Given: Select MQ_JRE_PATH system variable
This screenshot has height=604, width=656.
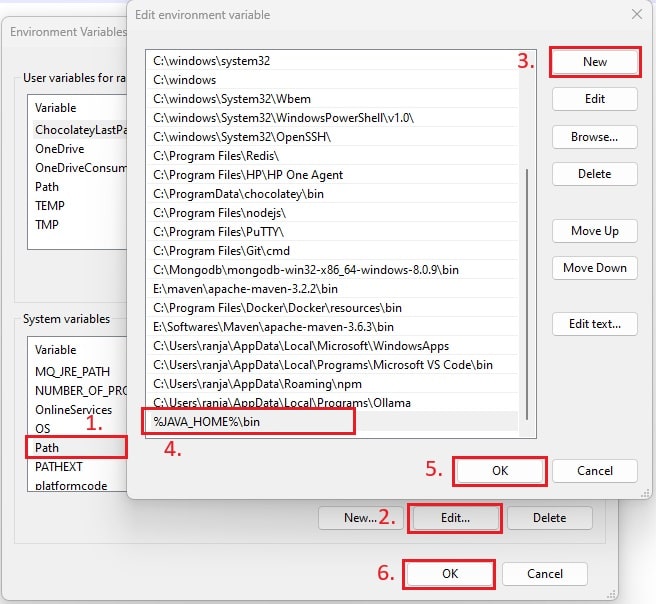Looking at the screenshot, I should pos(77,372).
